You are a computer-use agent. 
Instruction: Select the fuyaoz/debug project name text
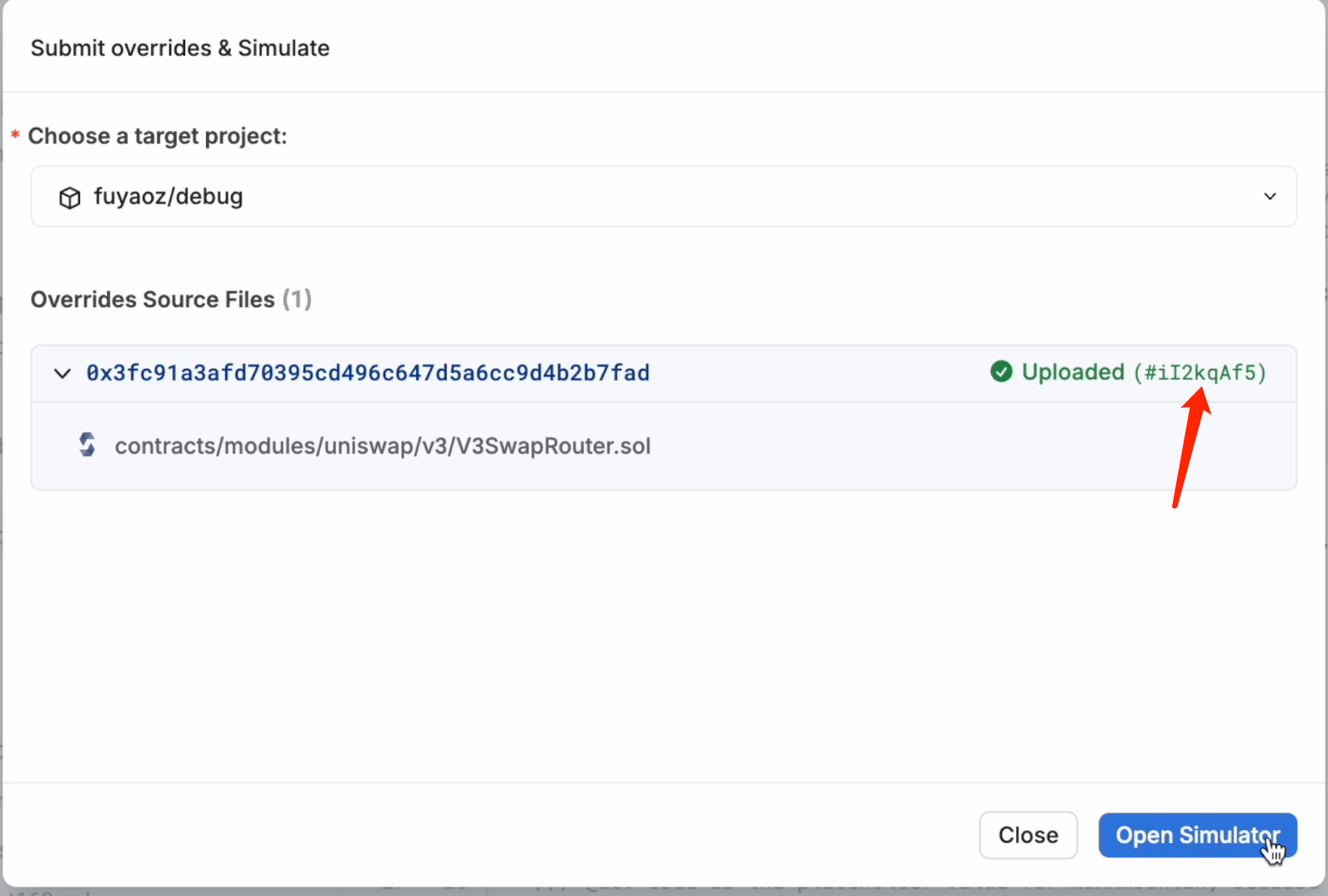tap(169, 197)
